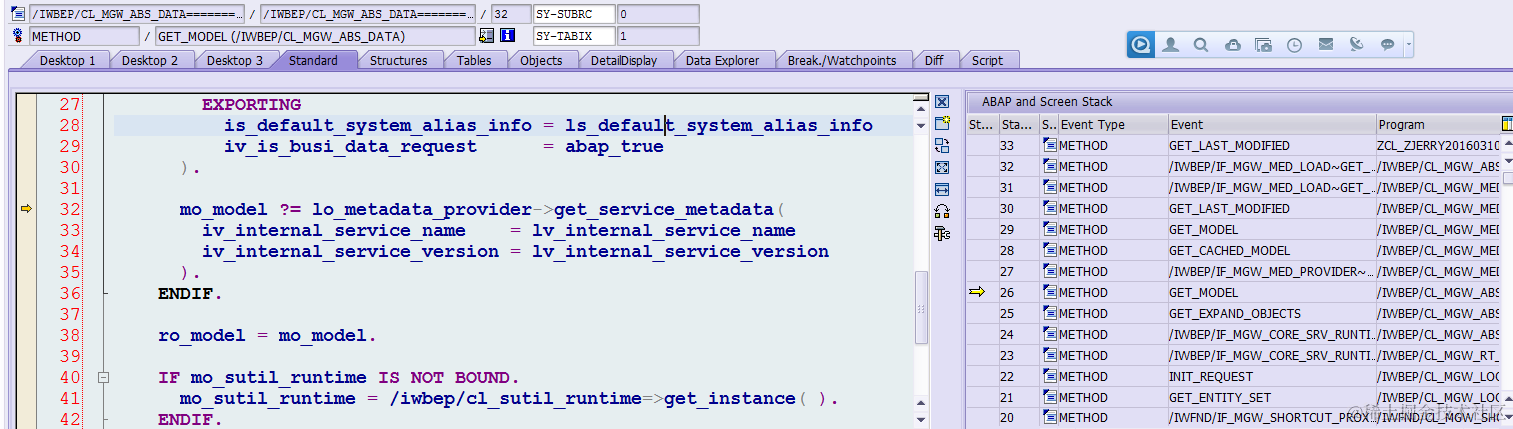Screen dimensions: 1513x429
Task: Select stack row GET_EXPAND_OBJECTS
Action: [1234, 313]
